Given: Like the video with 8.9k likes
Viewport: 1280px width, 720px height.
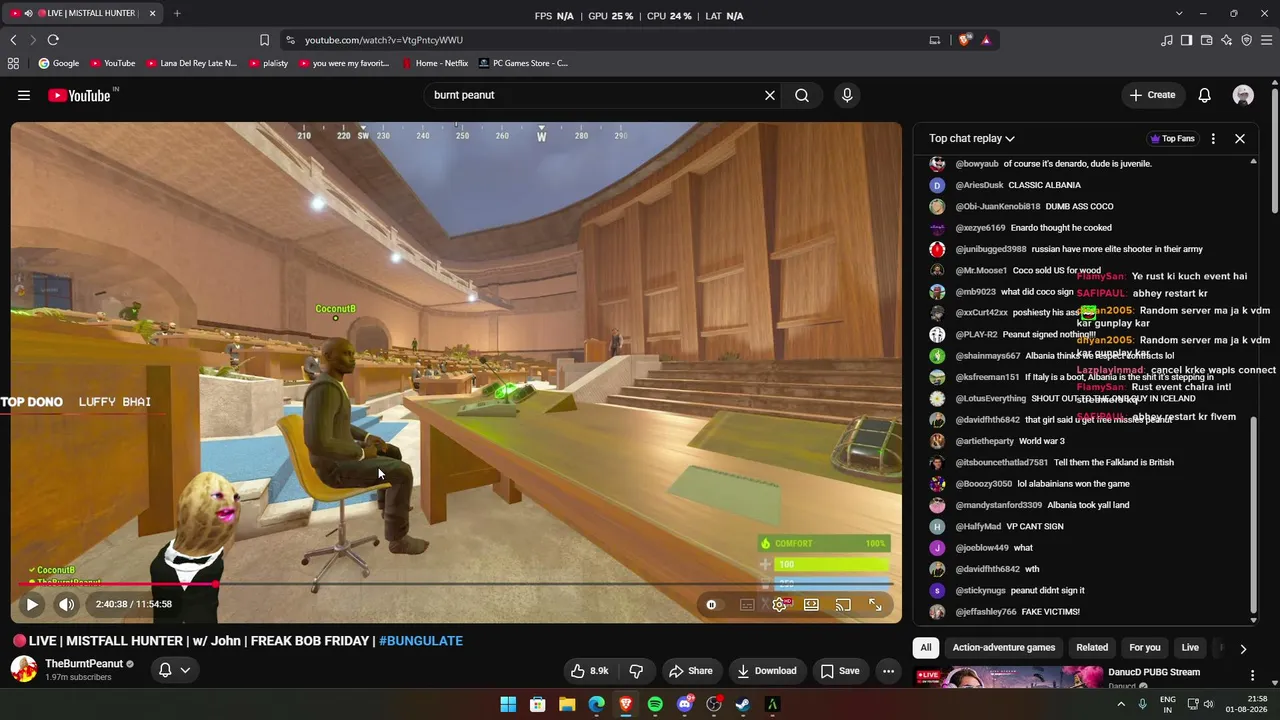Looking at the screenshot, I should 589,671.
